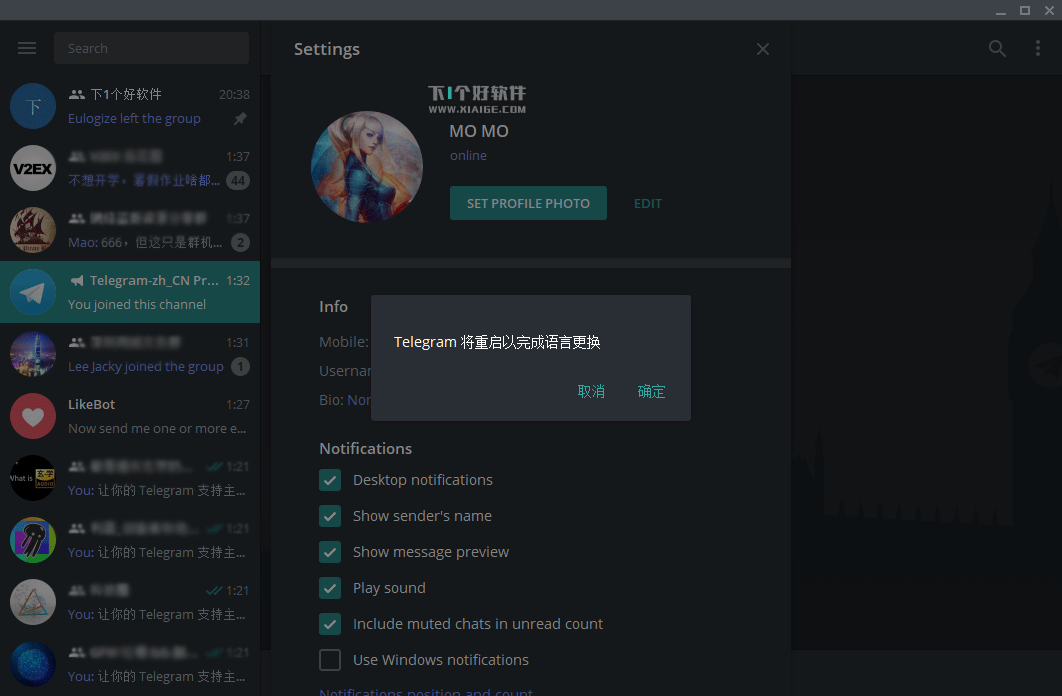
Task: Open the 下1个好软件 group chat
Action: 130,106
